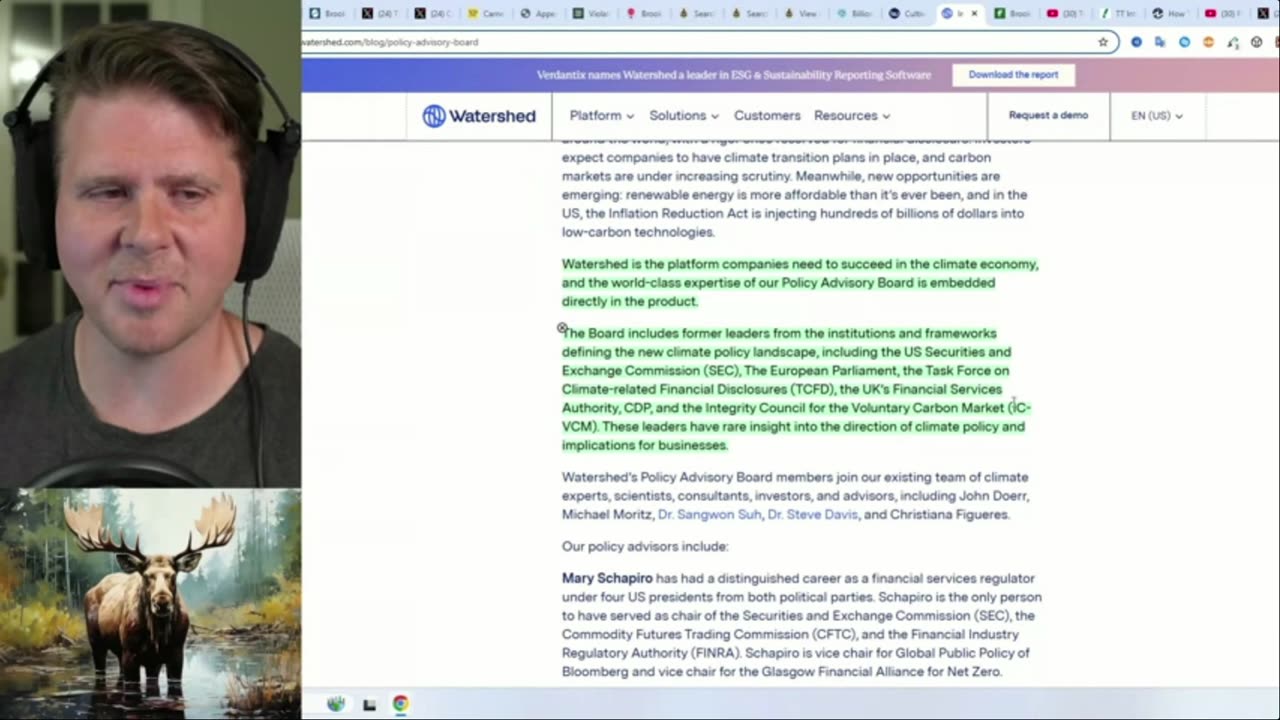Bookmark this page with the star icon
The image size is (1280, 720).
tap(1103, 42)
